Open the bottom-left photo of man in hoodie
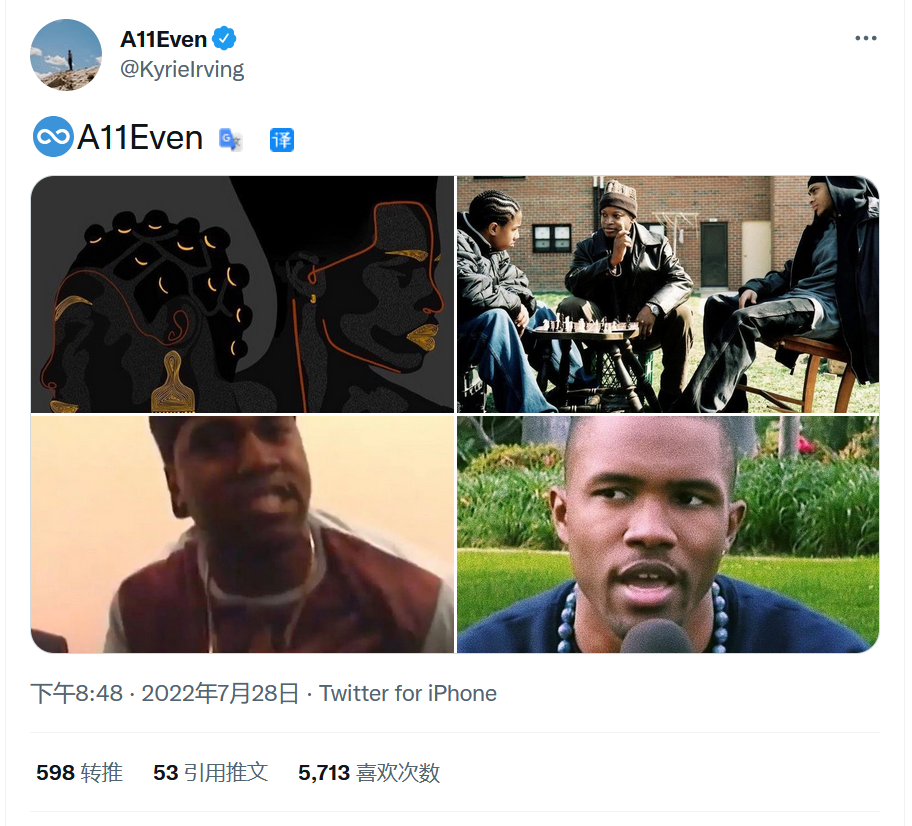The height and width of the screenshot is (826, 912). pos(242,534)
